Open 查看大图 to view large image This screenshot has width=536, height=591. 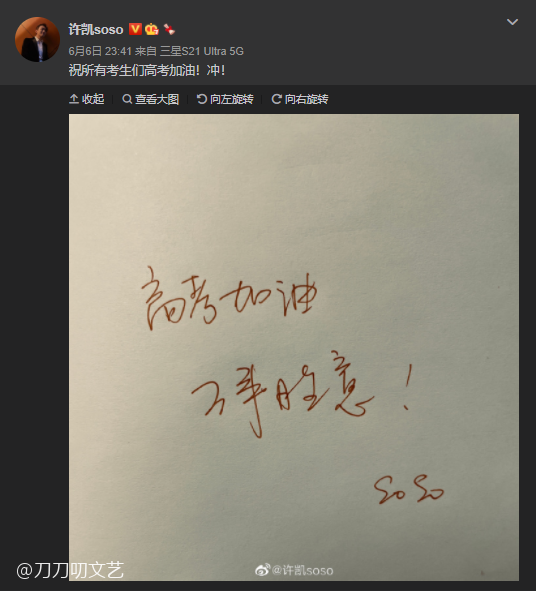pyautogui.click(x=150, y=99)
